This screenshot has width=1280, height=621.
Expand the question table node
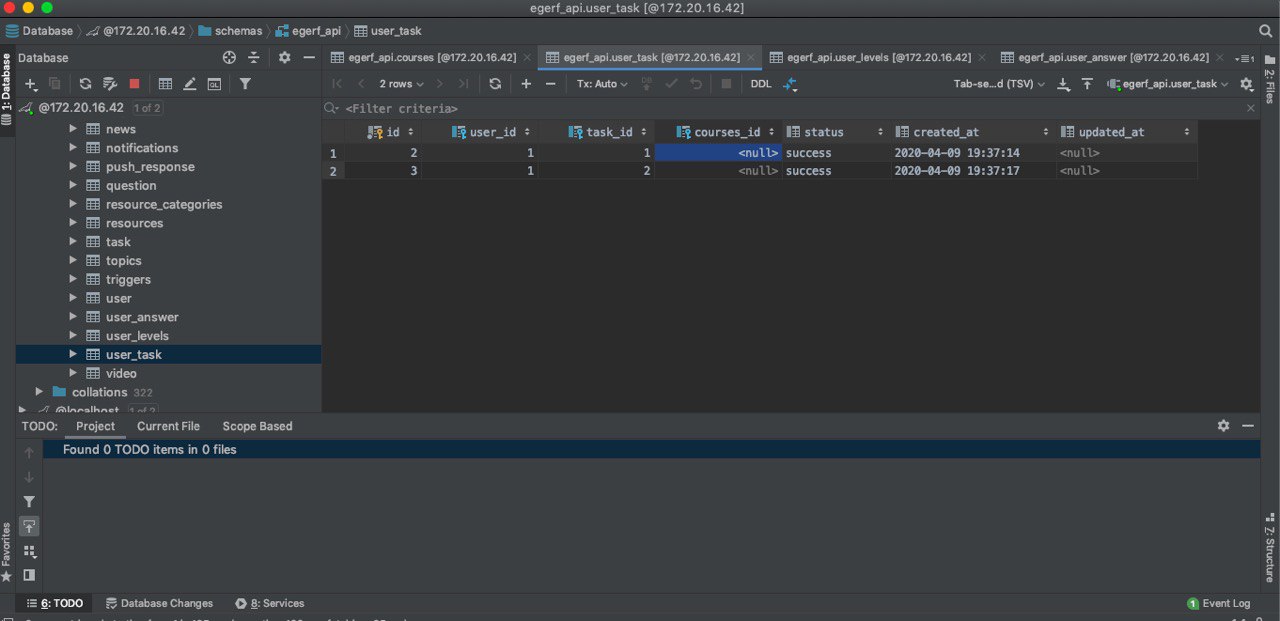point(73,185)
